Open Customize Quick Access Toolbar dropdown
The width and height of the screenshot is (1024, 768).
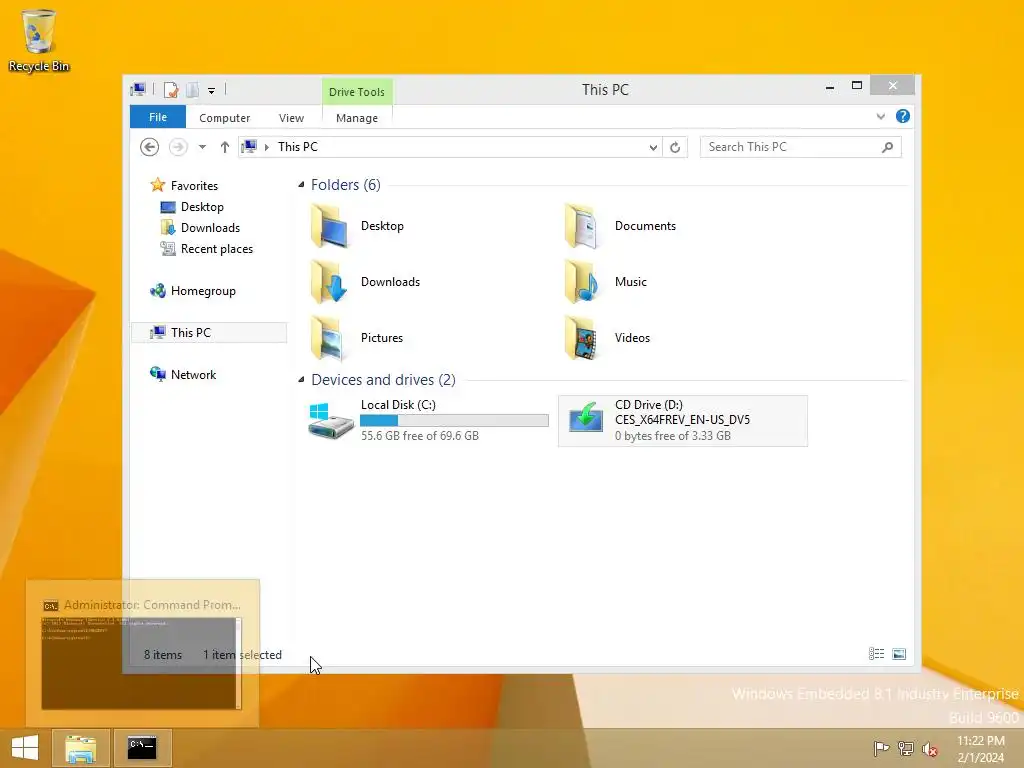coord(212,91)
